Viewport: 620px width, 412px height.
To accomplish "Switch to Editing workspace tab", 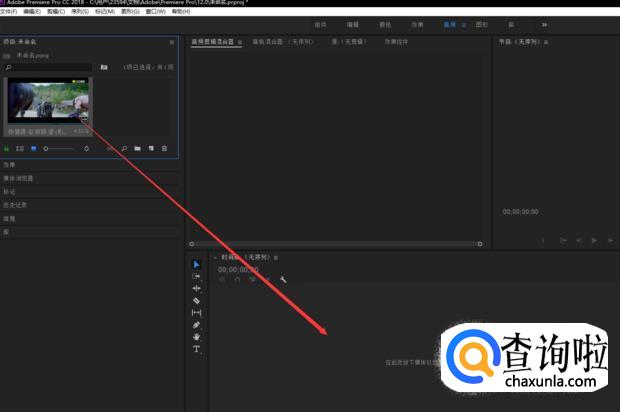I will coord(353,25).
